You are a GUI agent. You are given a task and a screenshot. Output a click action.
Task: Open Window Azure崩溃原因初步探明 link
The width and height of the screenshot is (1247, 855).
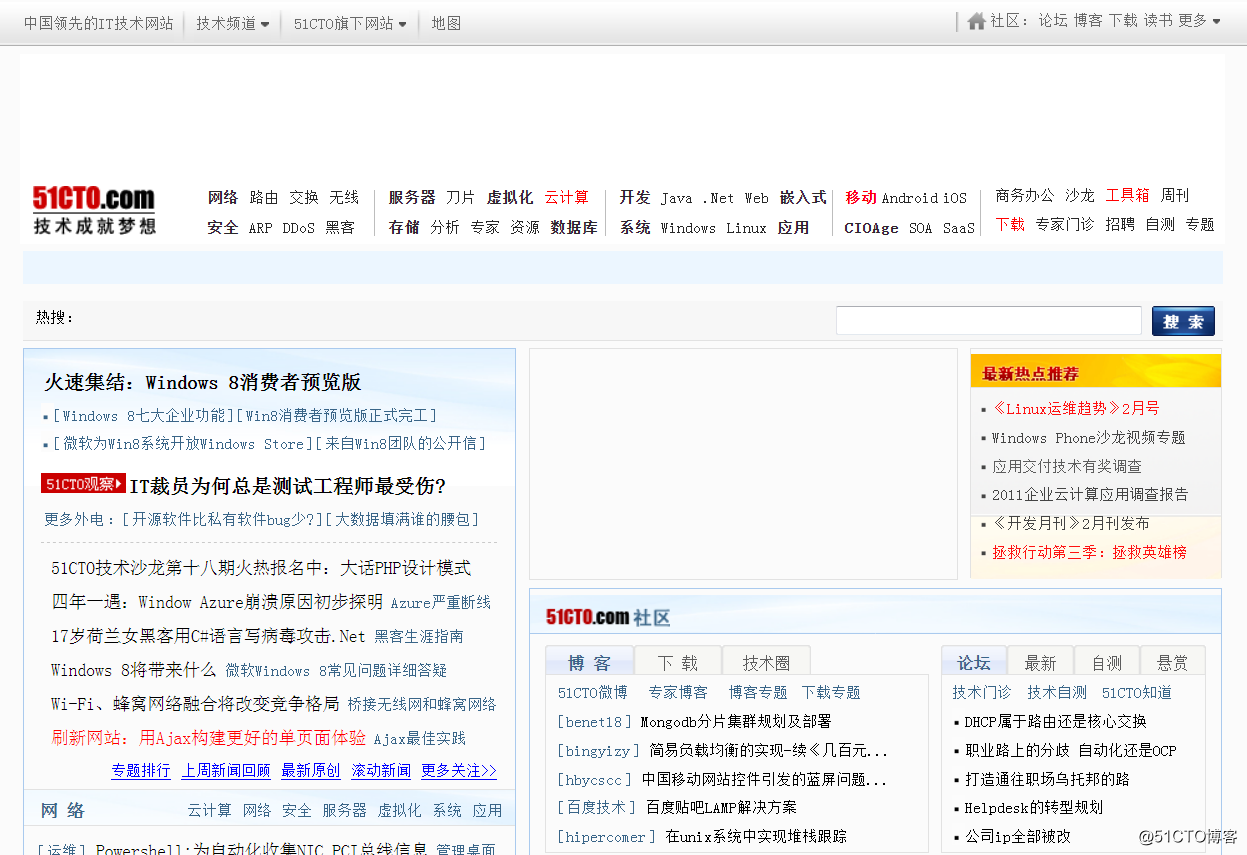pyautogui.click(x=217, y=602)
